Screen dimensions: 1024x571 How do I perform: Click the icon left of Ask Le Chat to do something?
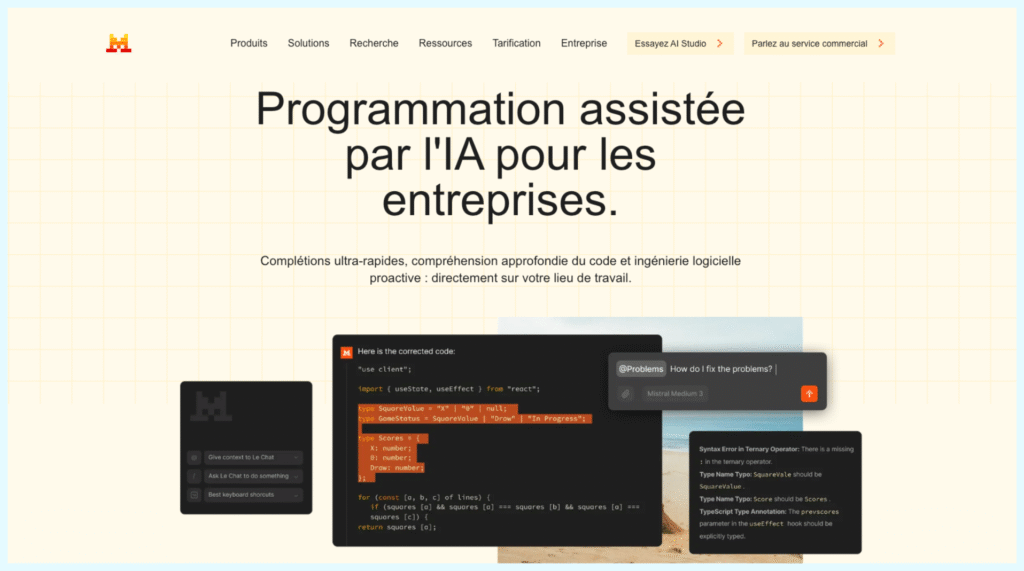tap(194, 476)
